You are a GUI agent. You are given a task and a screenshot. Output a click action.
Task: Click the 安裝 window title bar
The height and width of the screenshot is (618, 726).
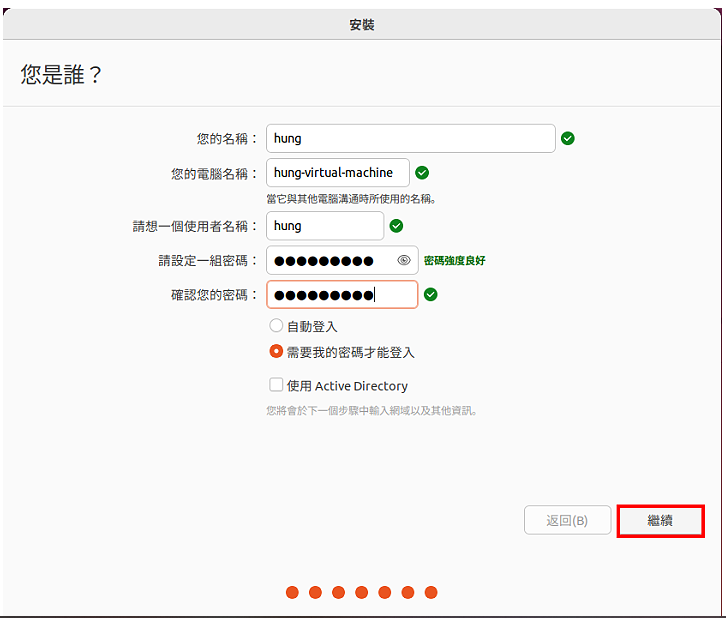tap(362, 25)
